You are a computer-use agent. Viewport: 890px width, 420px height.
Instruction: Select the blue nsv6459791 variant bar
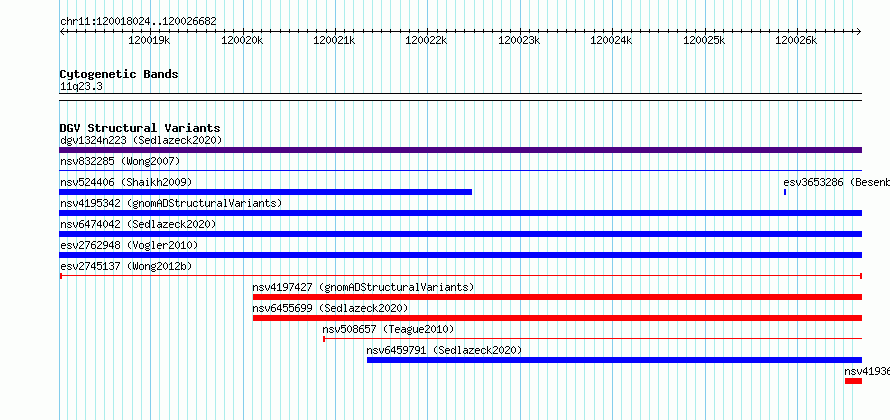point(614,360)
